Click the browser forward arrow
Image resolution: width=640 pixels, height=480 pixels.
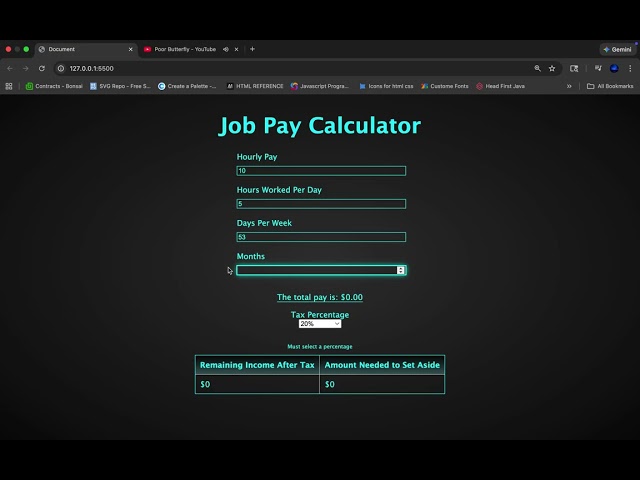tap(26, 69)
